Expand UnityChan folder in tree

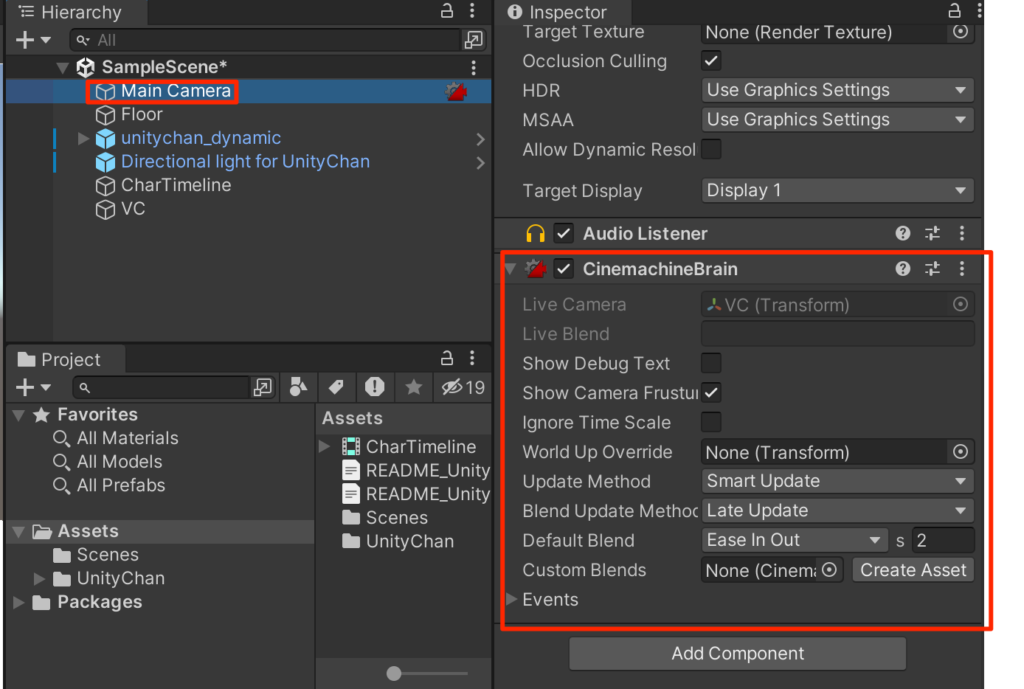[x=39, y=579]
